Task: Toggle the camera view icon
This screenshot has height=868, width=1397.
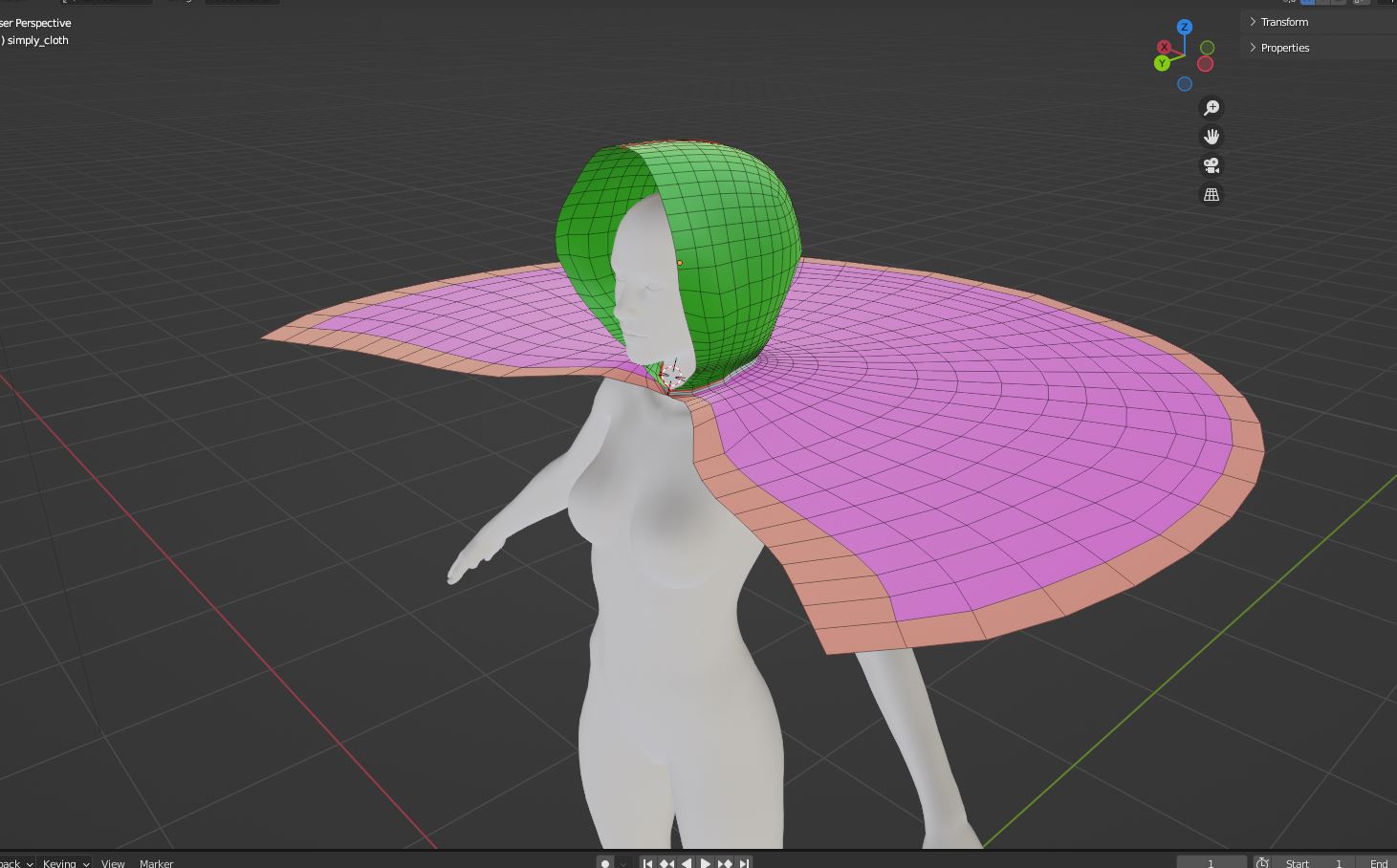Action: tap(1211, 165)
